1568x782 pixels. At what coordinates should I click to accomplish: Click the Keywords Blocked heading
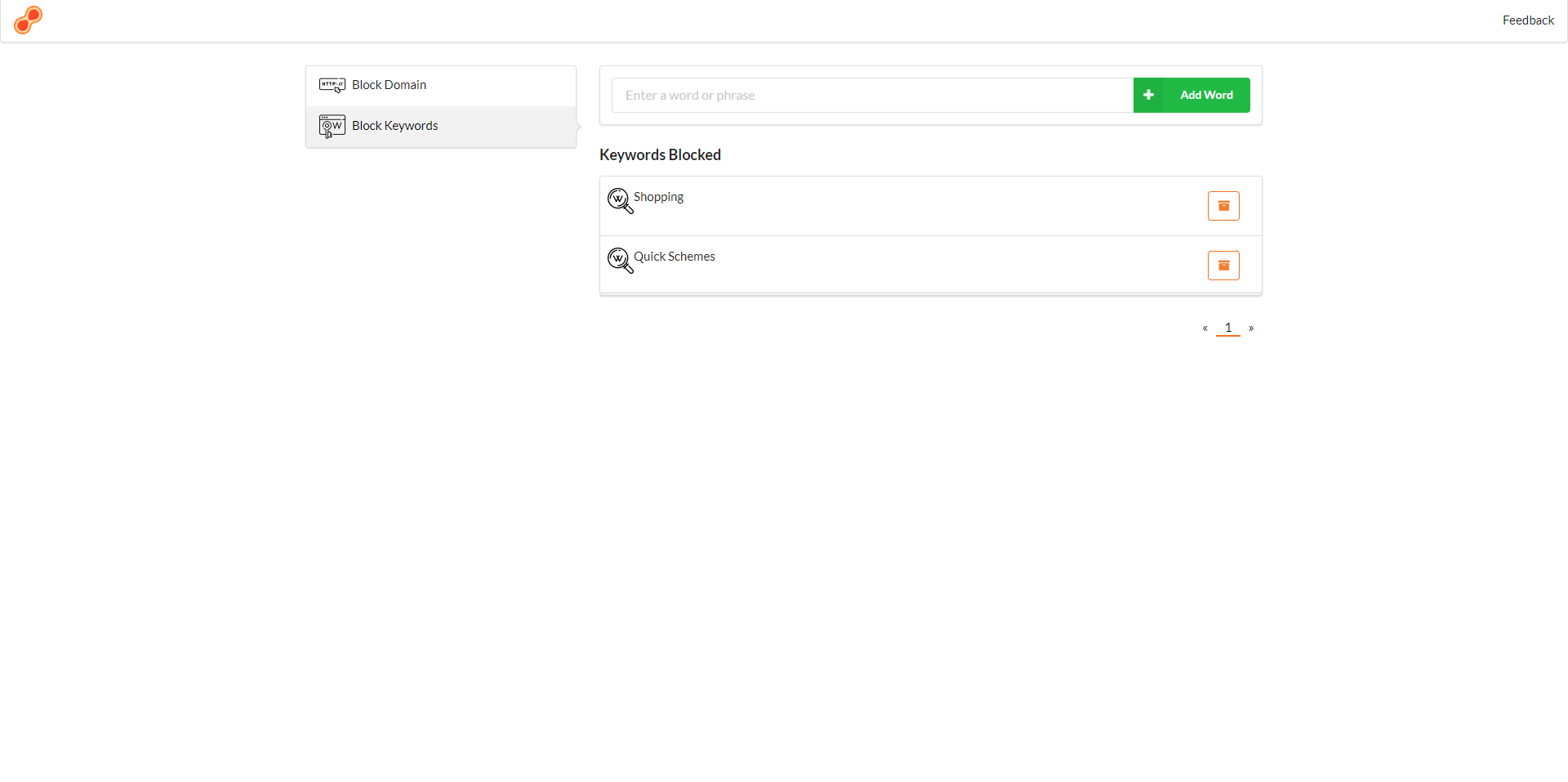(660, 155)
